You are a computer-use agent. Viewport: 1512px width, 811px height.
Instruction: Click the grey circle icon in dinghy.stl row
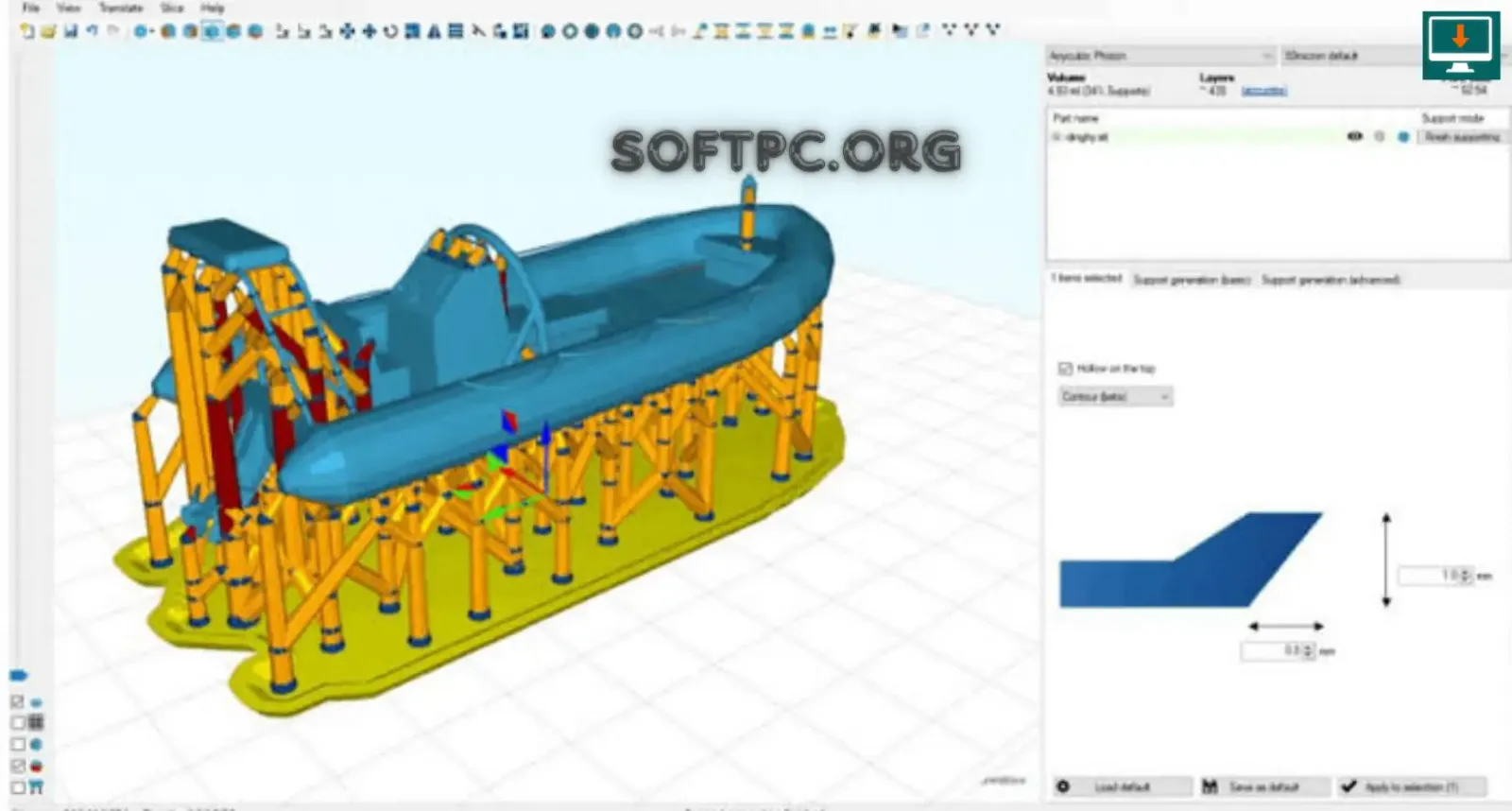click(1380, 137)
